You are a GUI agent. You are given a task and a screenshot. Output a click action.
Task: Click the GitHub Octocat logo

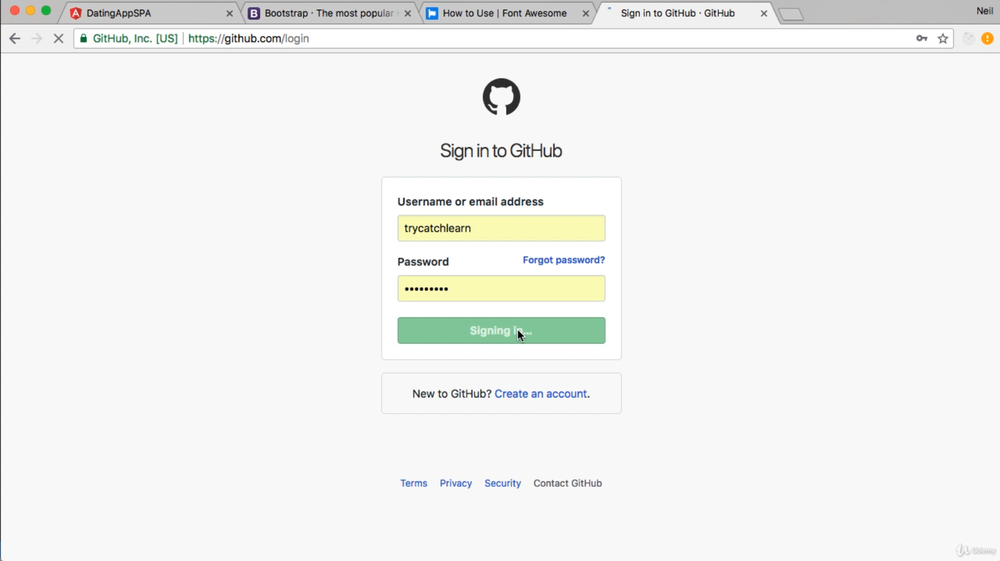pos(501,97)
